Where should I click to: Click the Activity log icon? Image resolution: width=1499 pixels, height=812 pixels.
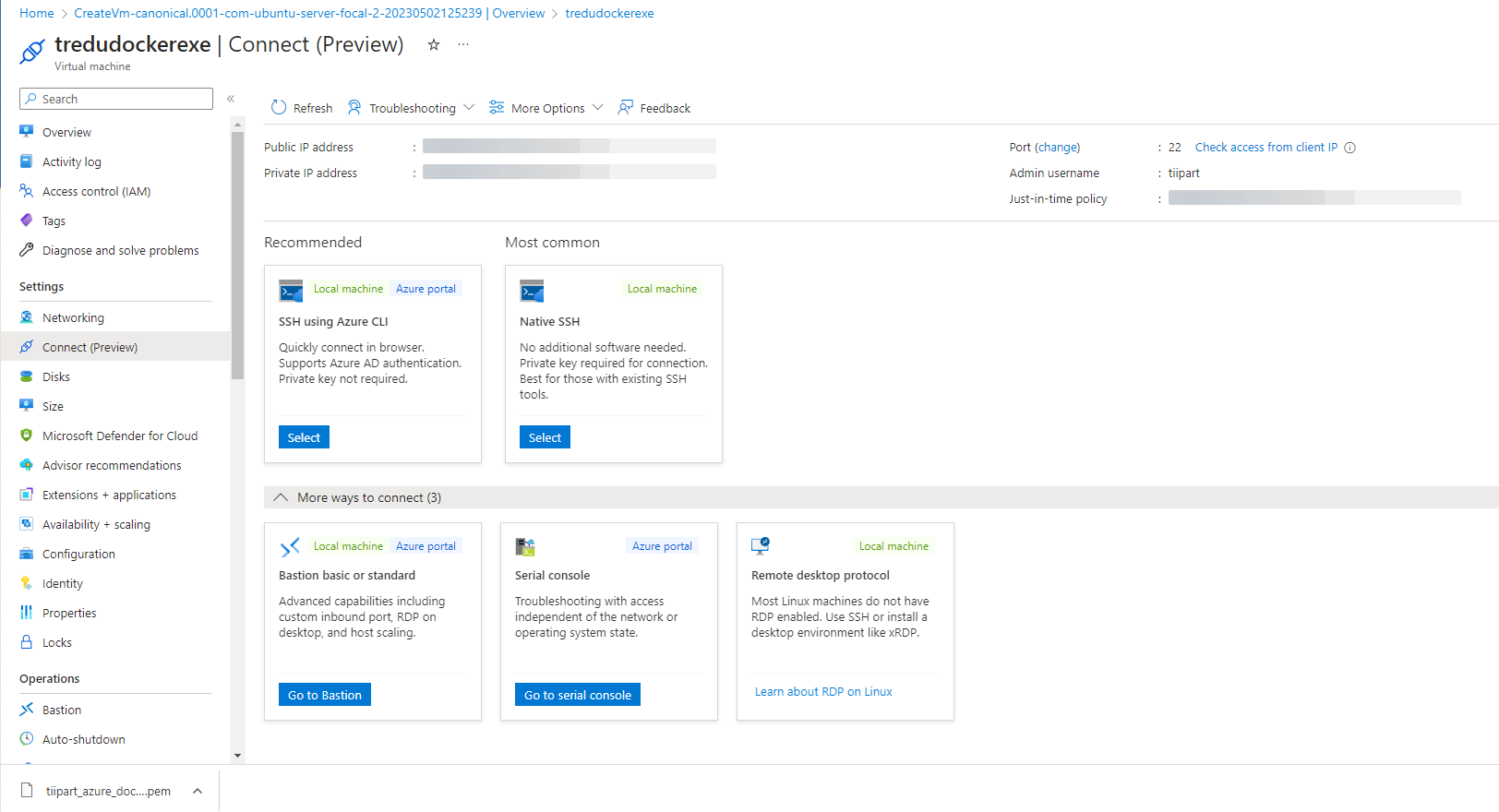coord(27,161)
